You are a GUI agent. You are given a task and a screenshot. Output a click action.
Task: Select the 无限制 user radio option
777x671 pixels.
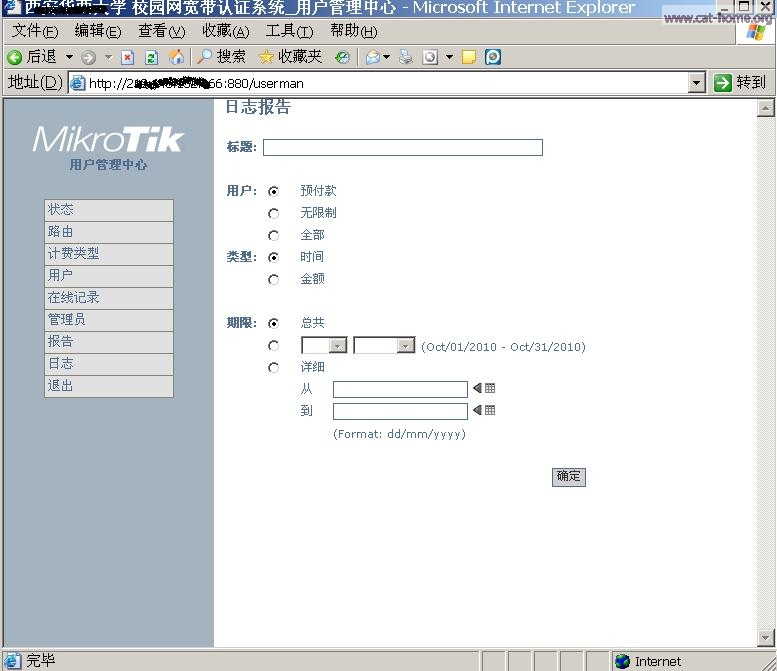coord(273,213)
